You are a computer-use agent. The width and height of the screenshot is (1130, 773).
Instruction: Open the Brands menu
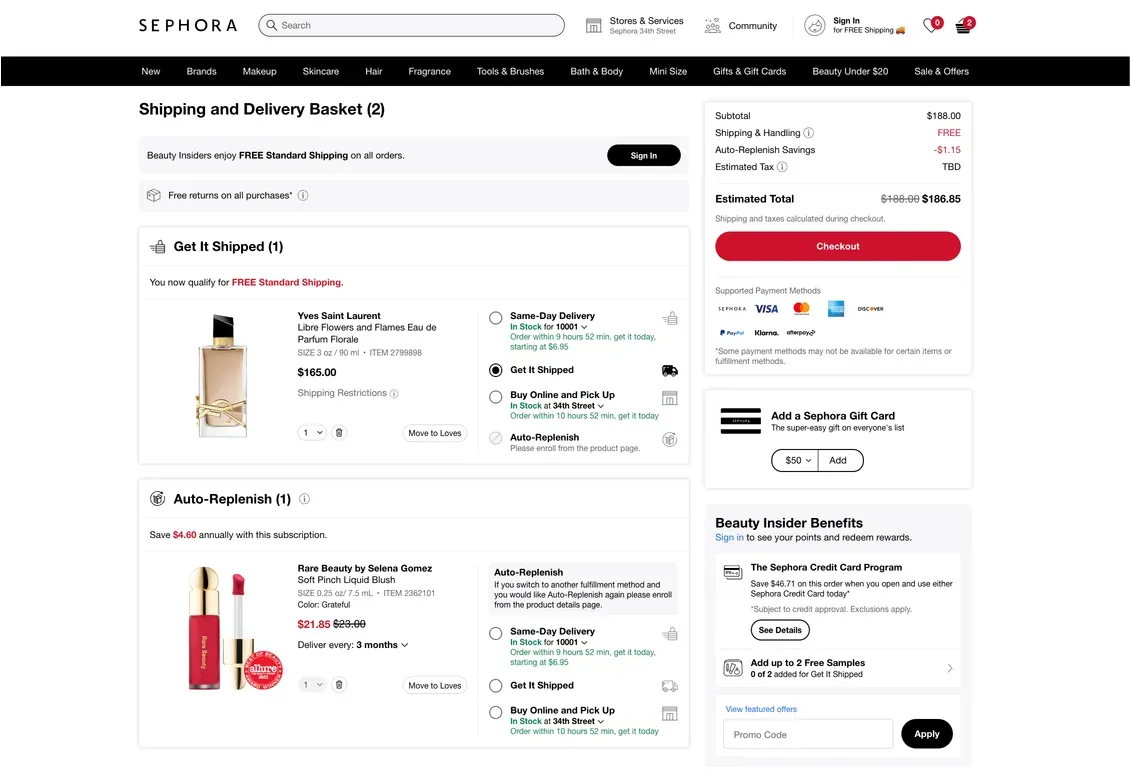point(201,71)
